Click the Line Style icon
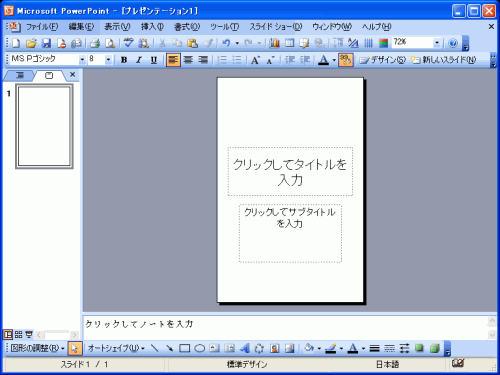This screenshot has height=375, width=500. pyautogui.click(x=375, y=348)
